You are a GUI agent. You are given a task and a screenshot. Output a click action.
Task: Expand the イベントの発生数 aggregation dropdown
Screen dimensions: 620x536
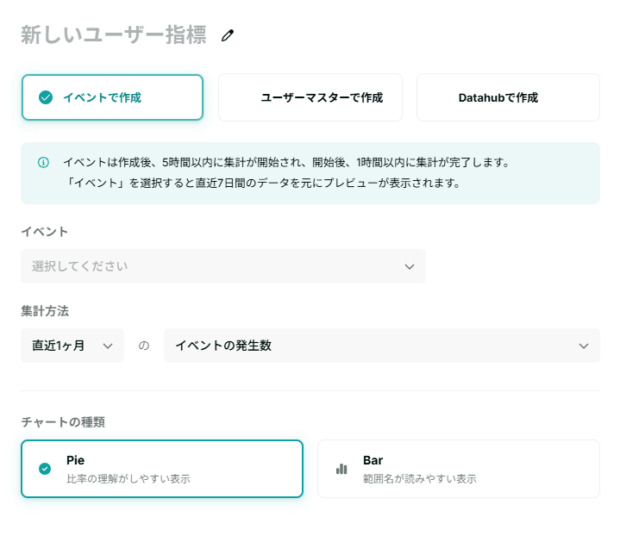point(380,346)
